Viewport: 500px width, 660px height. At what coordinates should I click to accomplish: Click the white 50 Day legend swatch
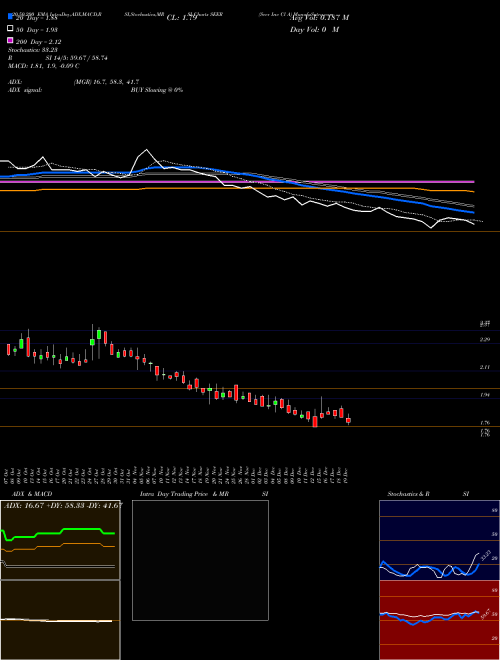tap(10, 29)
